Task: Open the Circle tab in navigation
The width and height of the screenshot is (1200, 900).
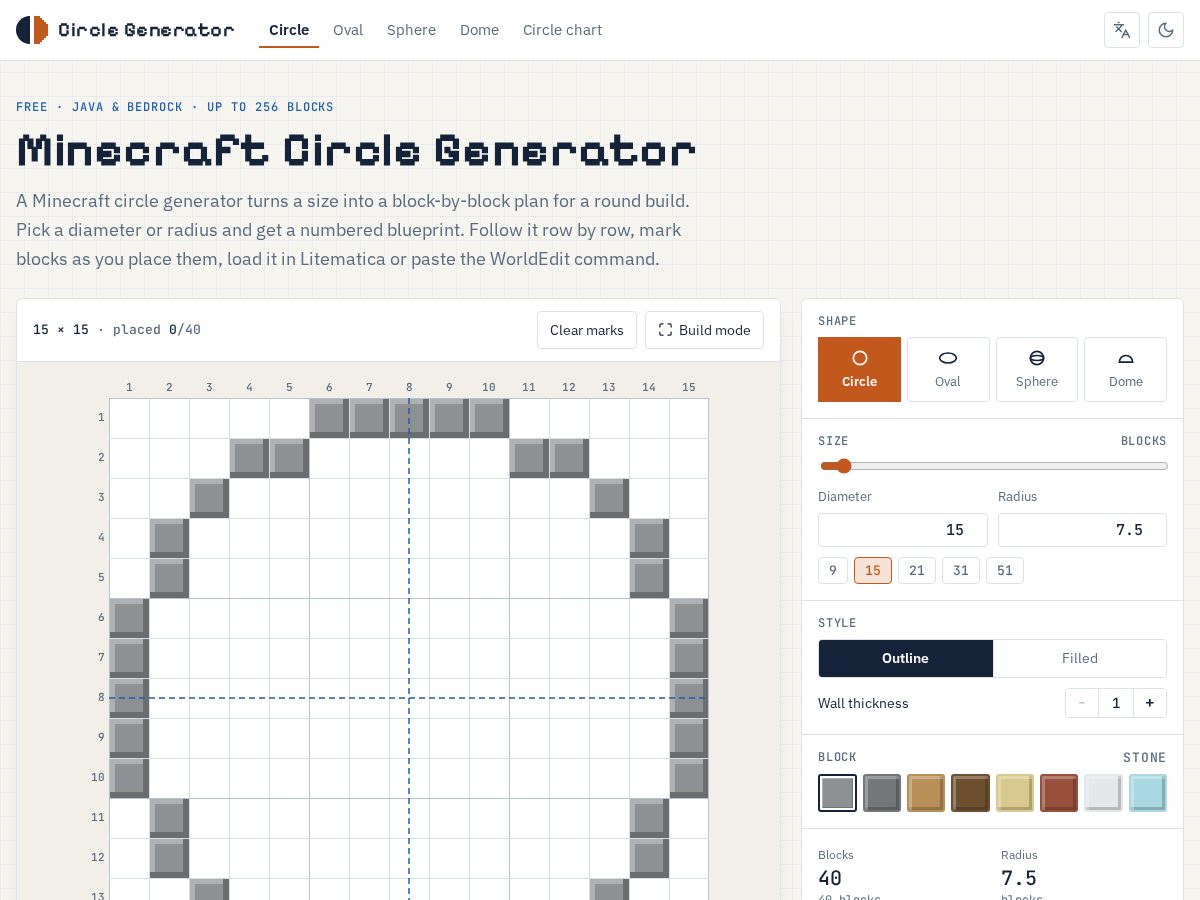Action: pyautogui.click(x=289, y=30)
